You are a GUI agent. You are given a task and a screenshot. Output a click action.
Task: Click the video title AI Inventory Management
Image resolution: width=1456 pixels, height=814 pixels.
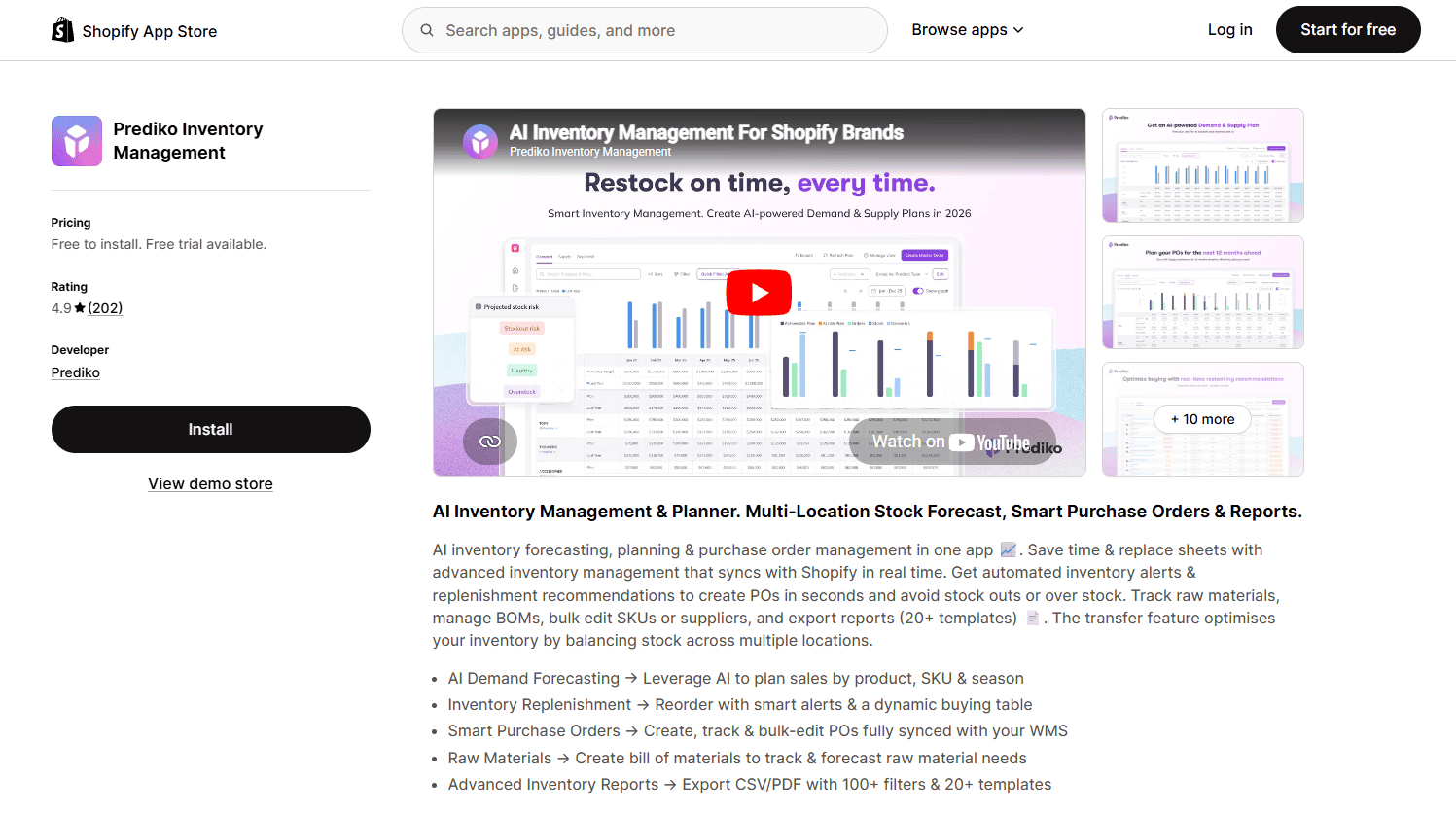click(x=706, y=133)
